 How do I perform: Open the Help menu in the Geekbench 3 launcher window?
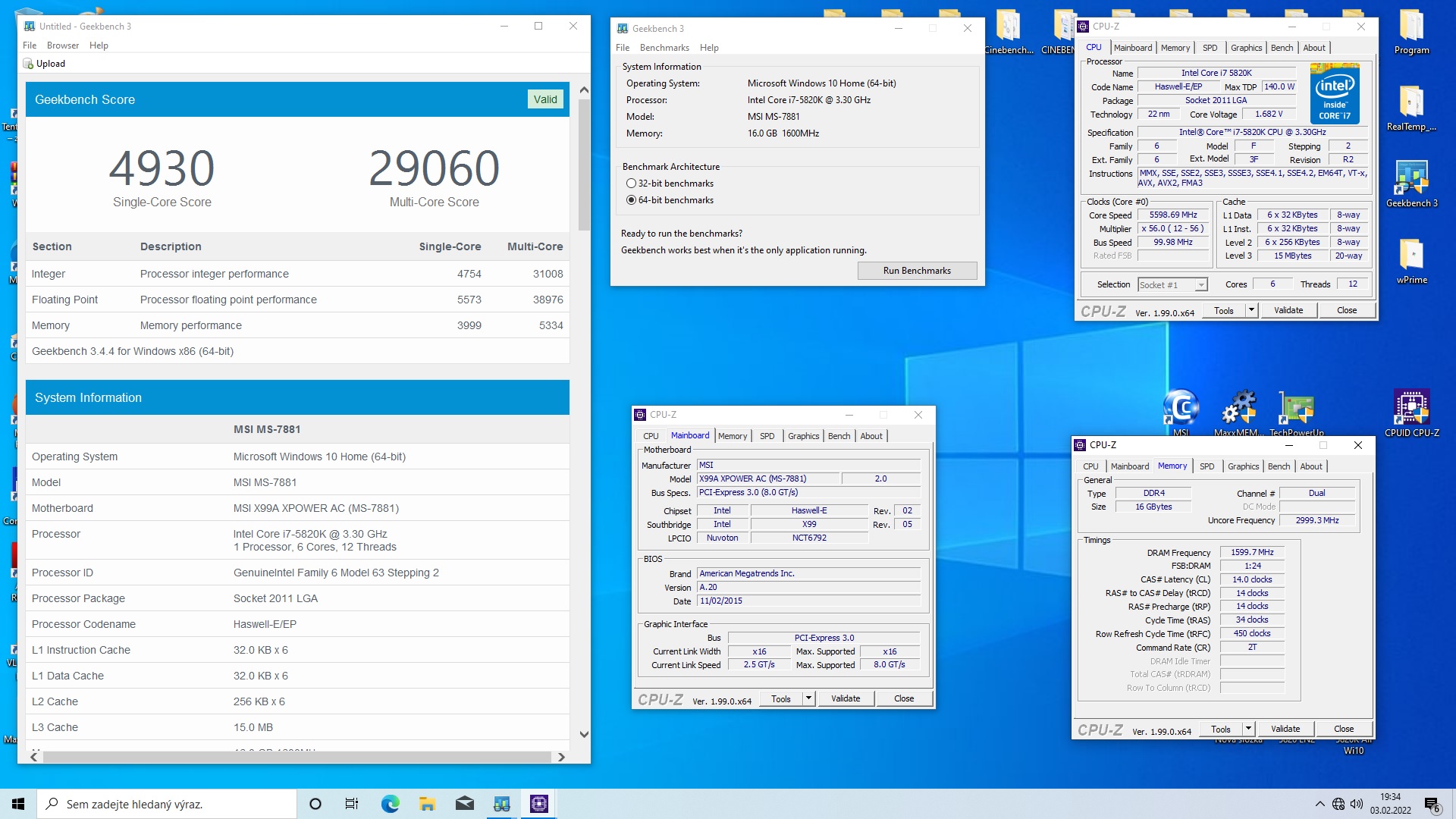tap(709, 48)
